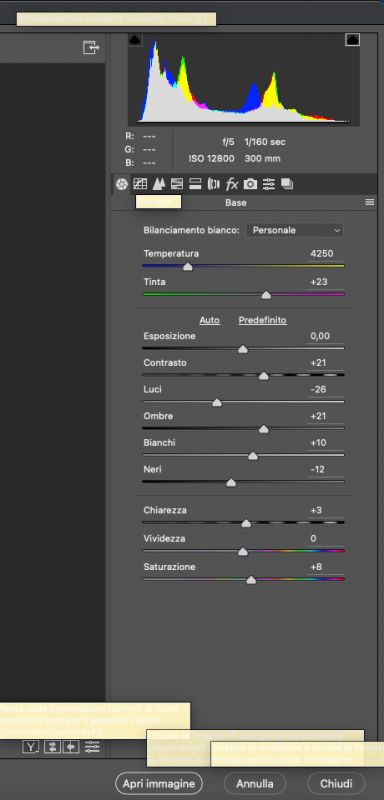Click the Base panel title

236,203
